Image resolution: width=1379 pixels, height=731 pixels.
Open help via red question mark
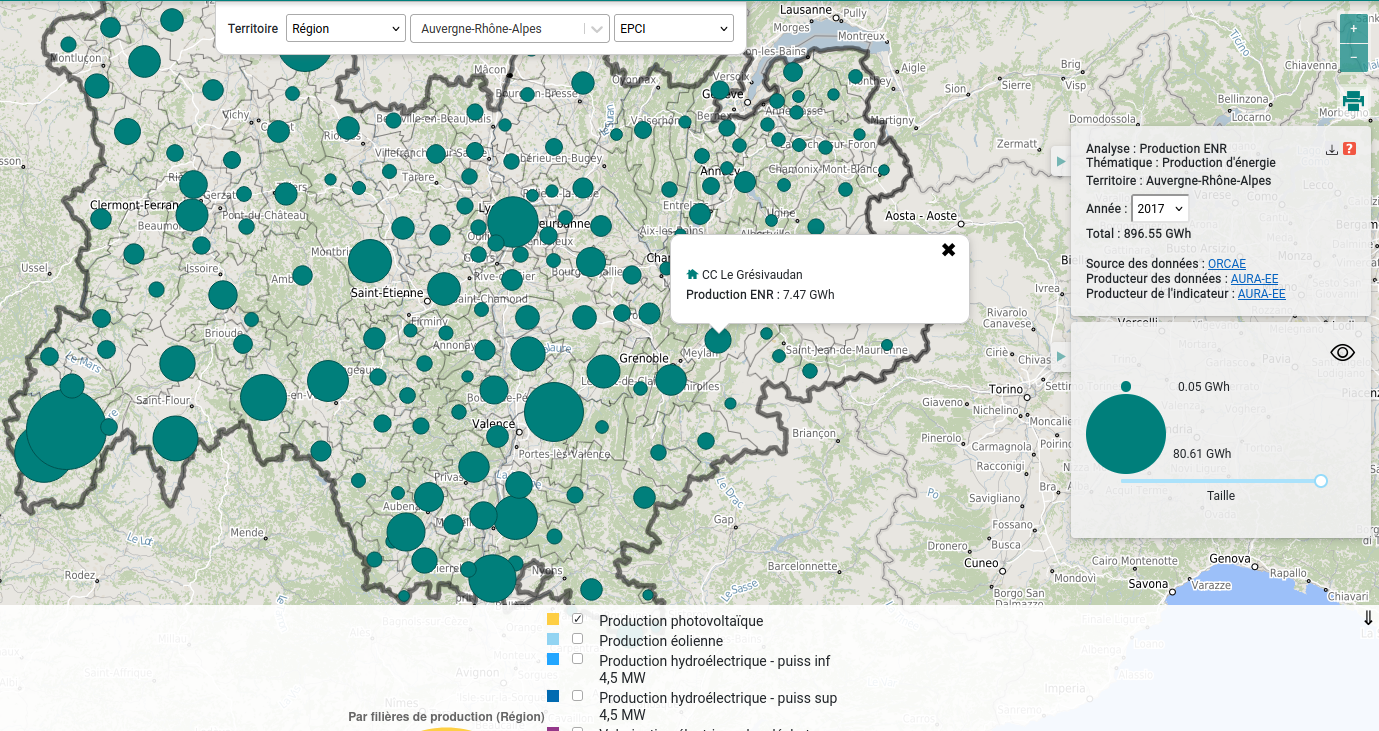coord(1349,149)
